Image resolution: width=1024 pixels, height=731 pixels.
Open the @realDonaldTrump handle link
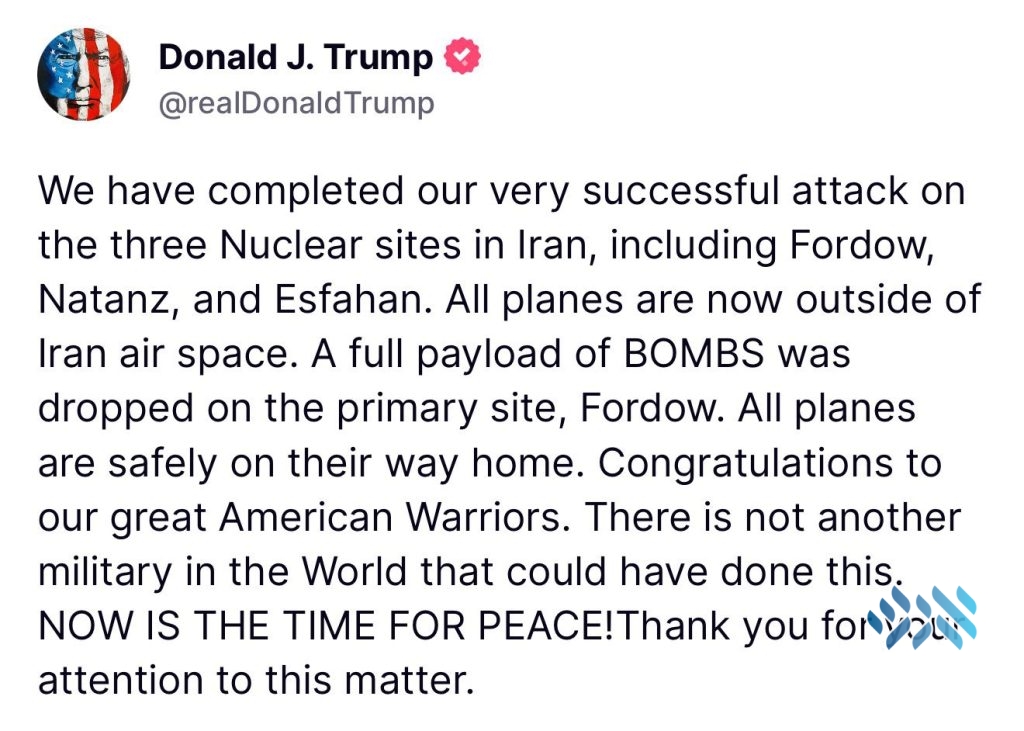pos(296,103)
